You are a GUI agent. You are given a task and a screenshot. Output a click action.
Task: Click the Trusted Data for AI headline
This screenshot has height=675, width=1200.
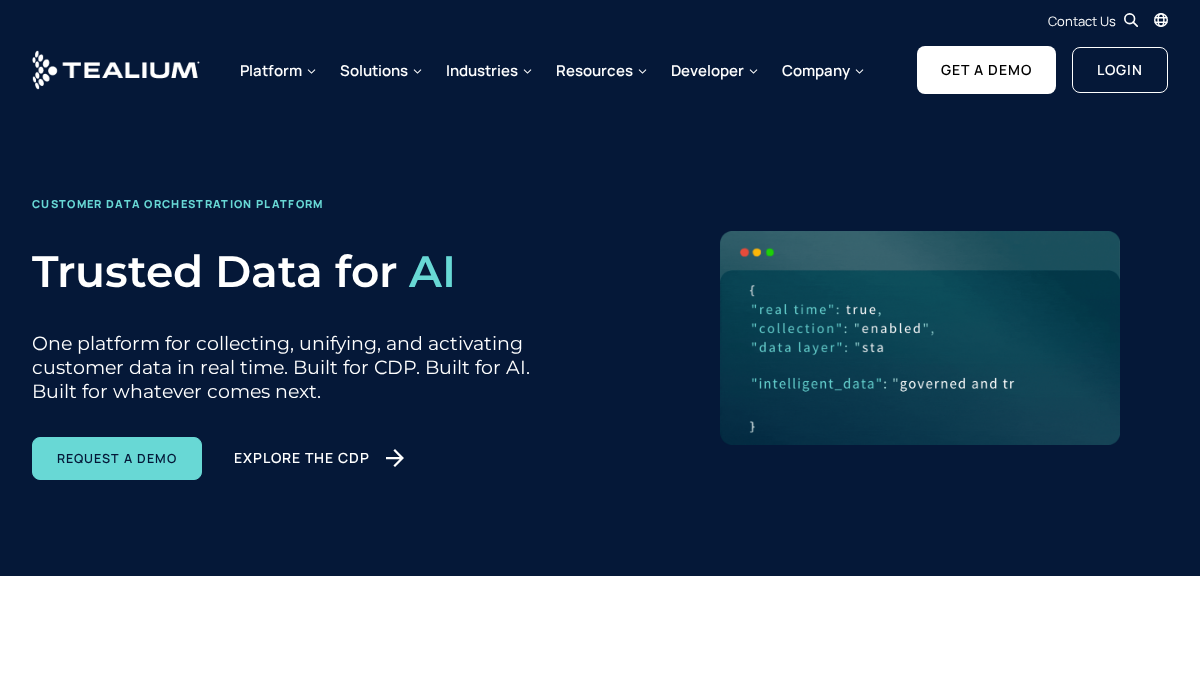tap(243, 271)
